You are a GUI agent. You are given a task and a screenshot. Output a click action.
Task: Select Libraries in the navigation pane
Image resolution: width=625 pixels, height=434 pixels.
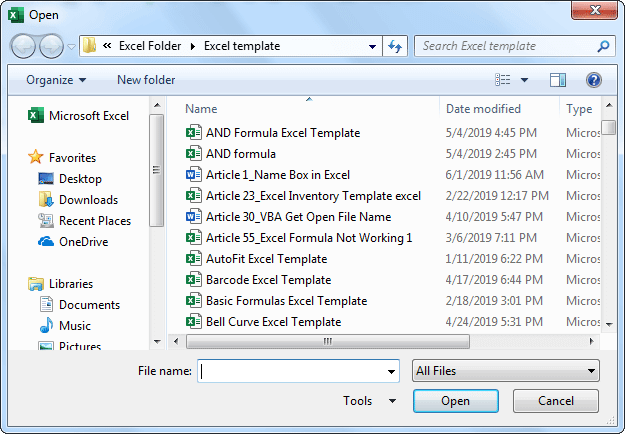[x=61, y=284]
